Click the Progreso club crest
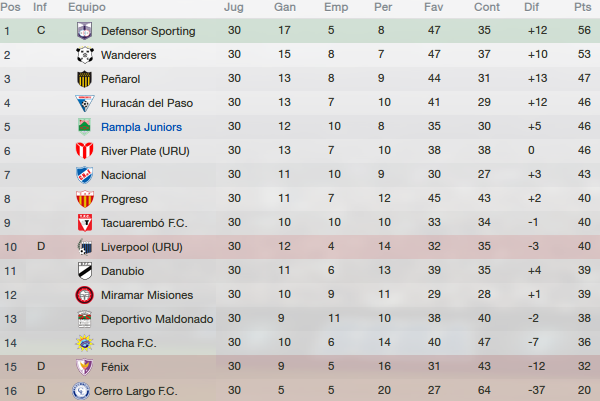The height and width of the screenshot is (401, 600). (x=85, y=199)
